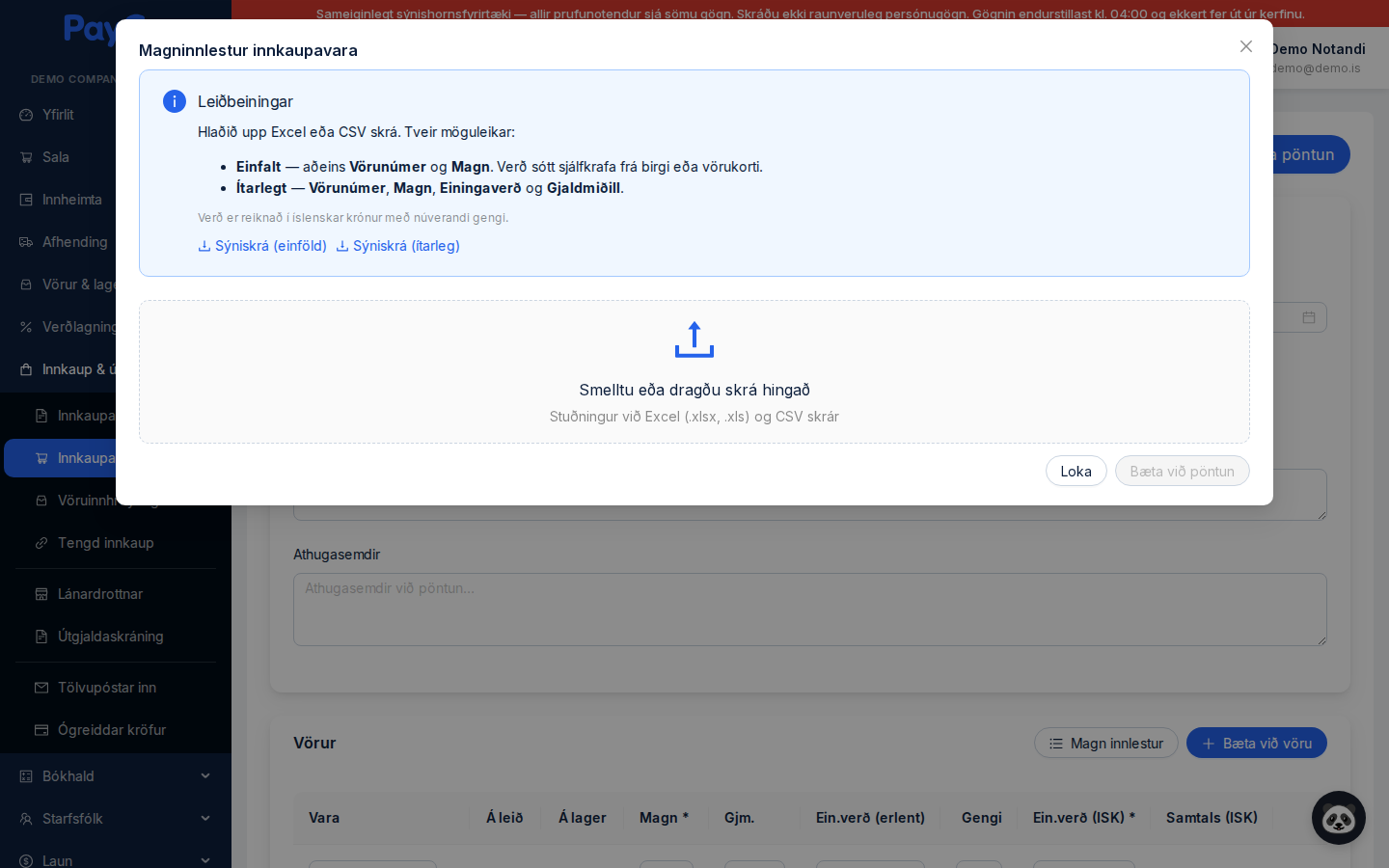Click the Lánardrottnar icon
Image resolution: width=1389 pixels, height=868 pixels.
(x=41, y=594)
